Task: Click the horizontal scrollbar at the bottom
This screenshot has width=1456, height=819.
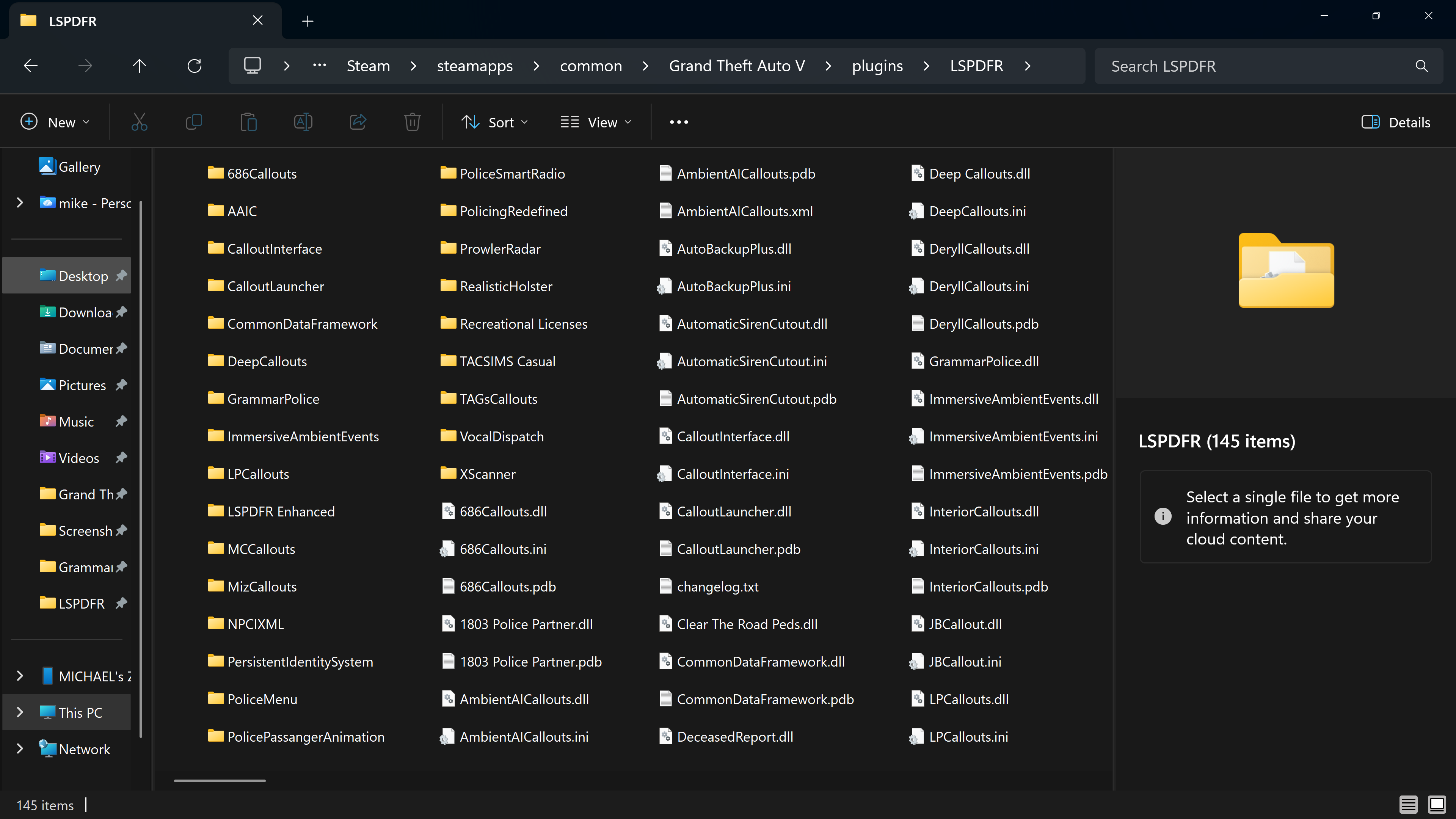Action: point(220,781)
